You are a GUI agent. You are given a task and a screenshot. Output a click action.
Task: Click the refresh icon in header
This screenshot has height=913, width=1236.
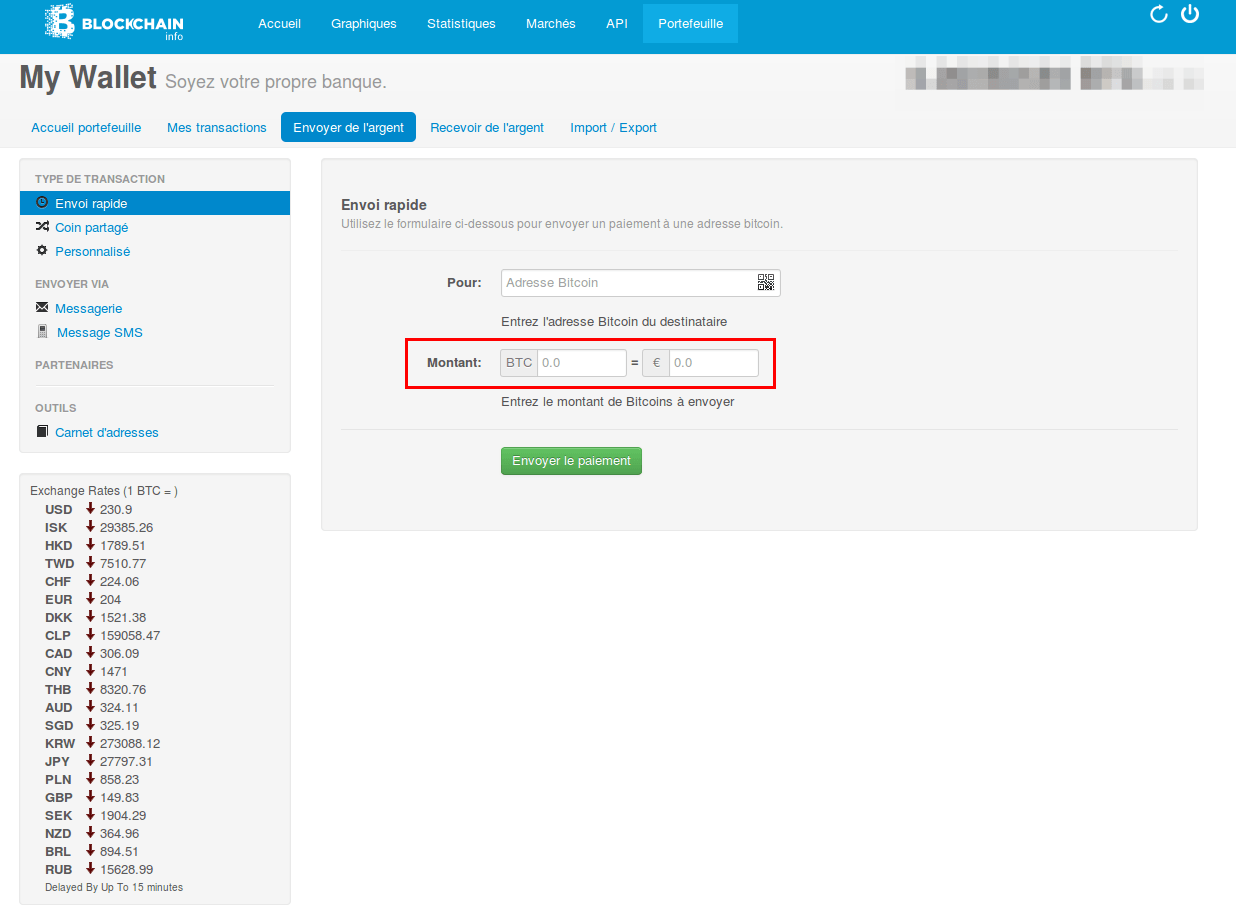pyautogui.click(x=1159, y=14)
